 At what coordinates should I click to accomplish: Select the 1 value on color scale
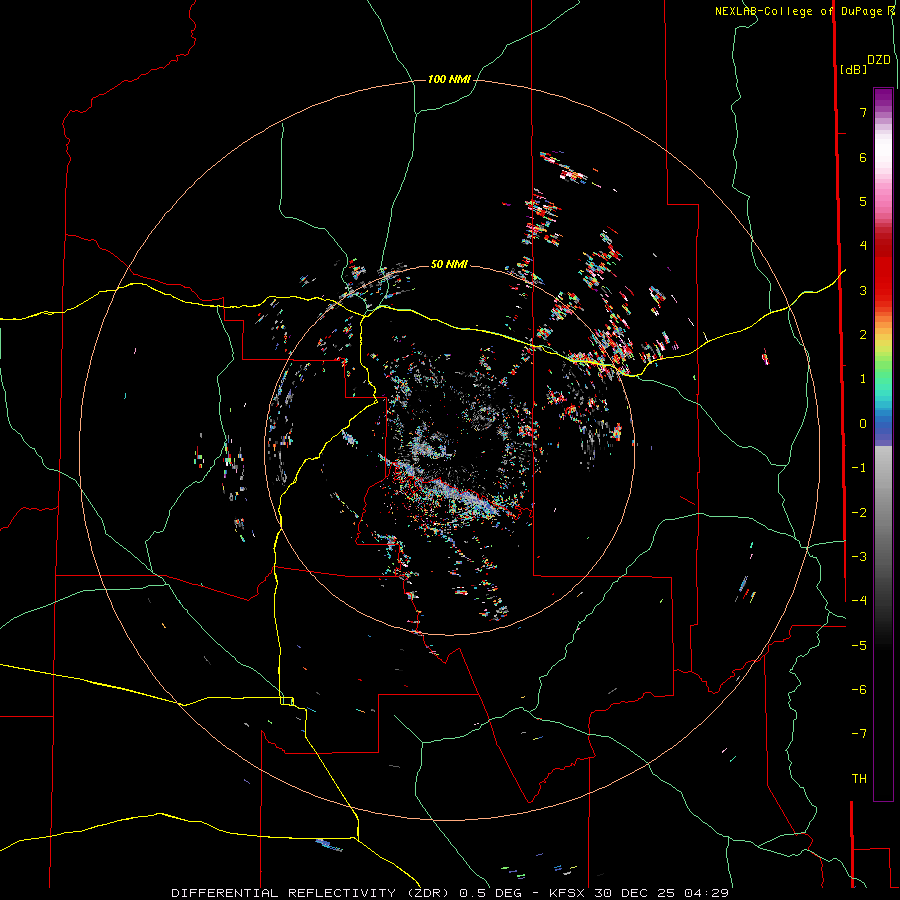coord(863,379)
